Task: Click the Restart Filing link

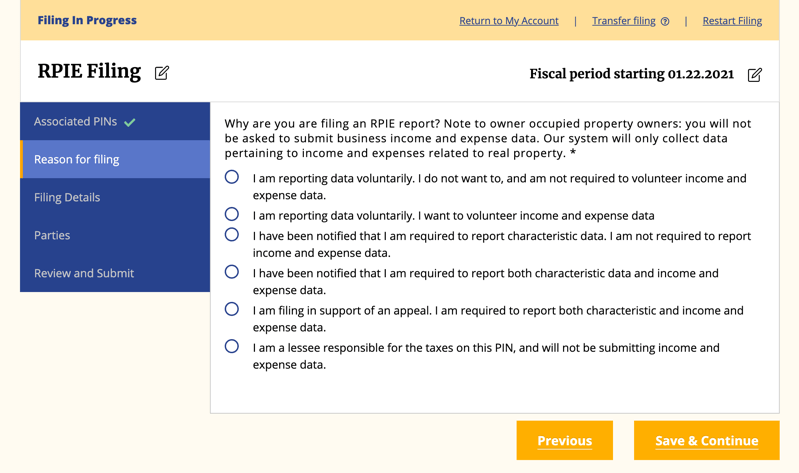Action: [x=732, y=21]
